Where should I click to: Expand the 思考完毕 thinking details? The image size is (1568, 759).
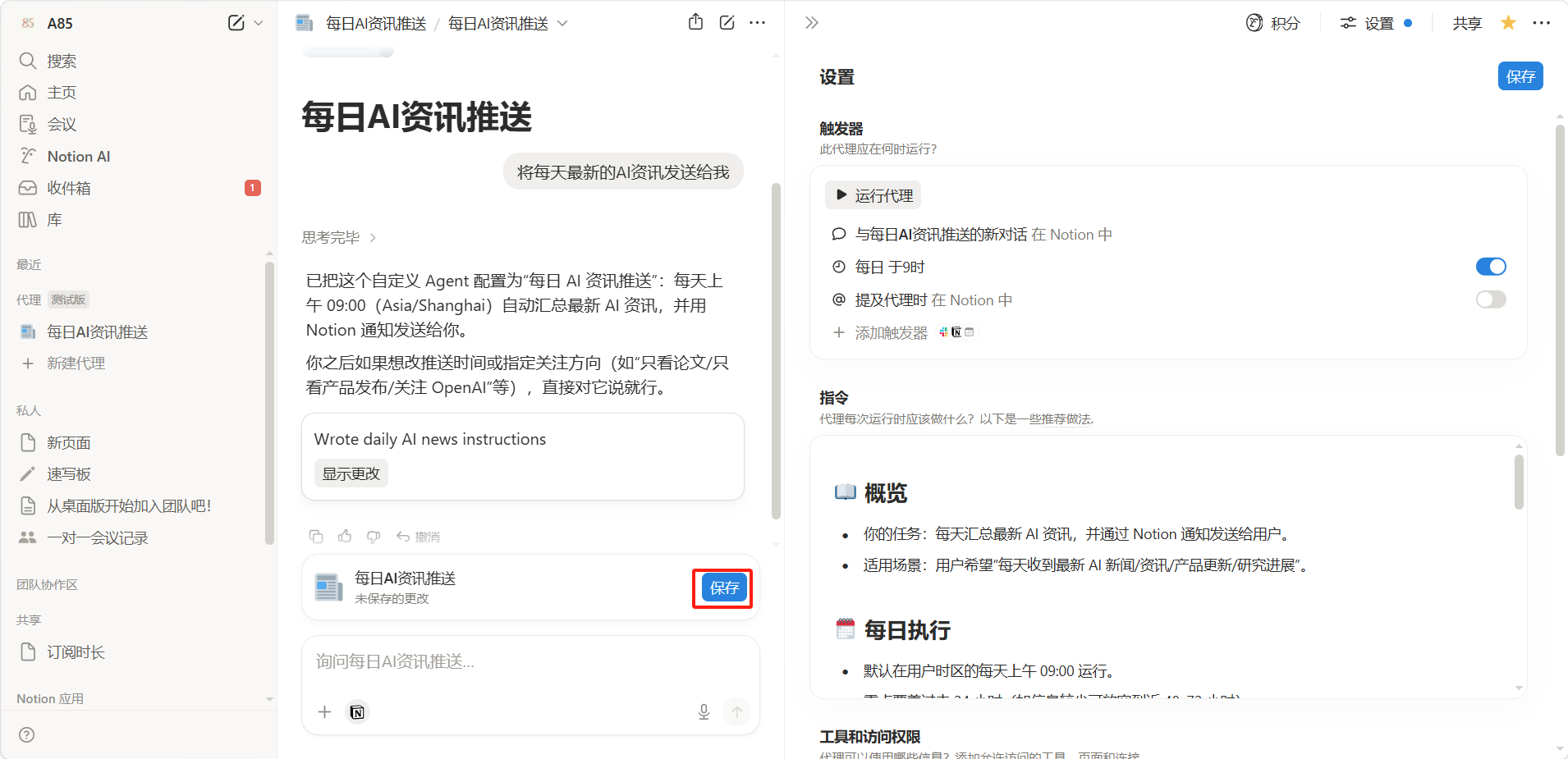tap(339, 238)
